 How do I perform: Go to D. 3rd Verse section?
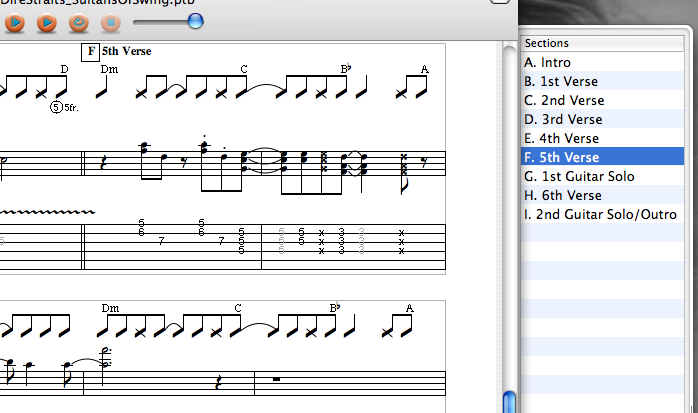pyautogui.click(x=602, y=119)
